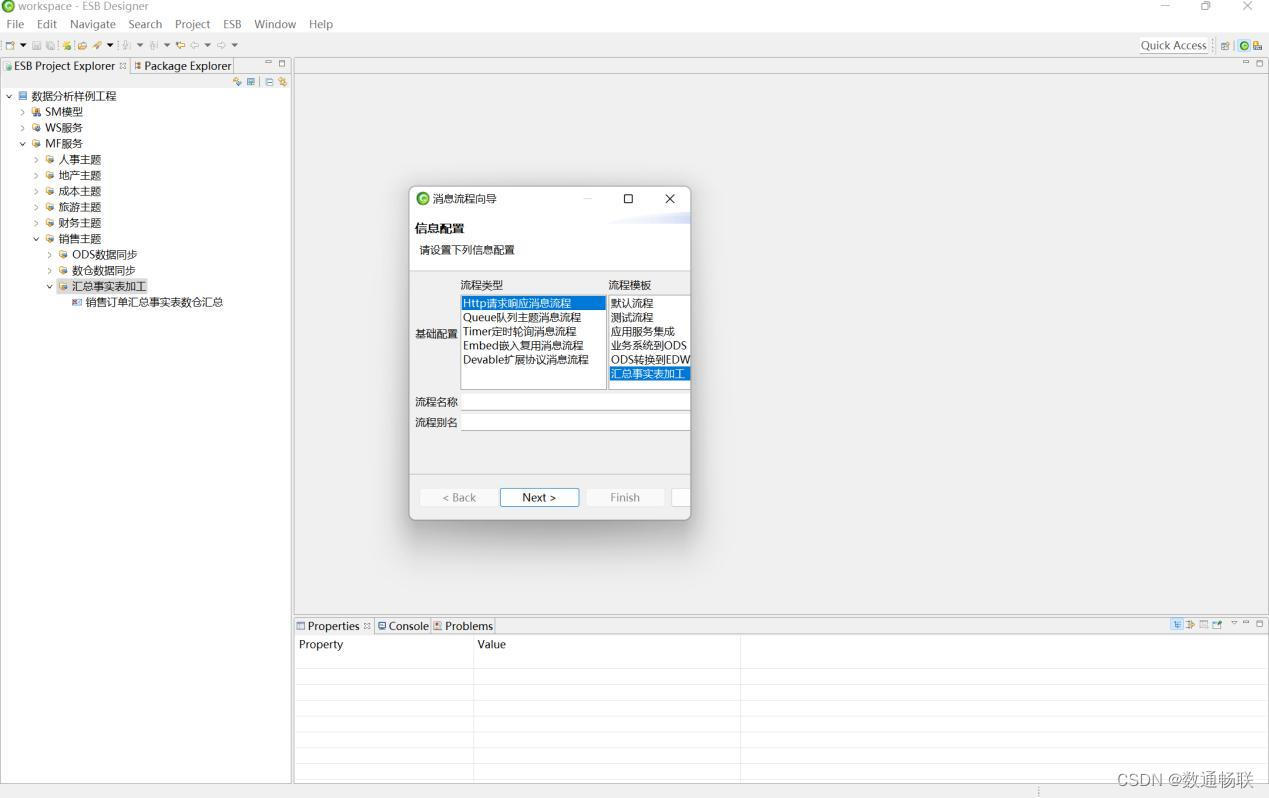Select 地产主题 in the project tree
Image resolution: width=1269 pixels, height=798 pixels.
click(79, 175)
